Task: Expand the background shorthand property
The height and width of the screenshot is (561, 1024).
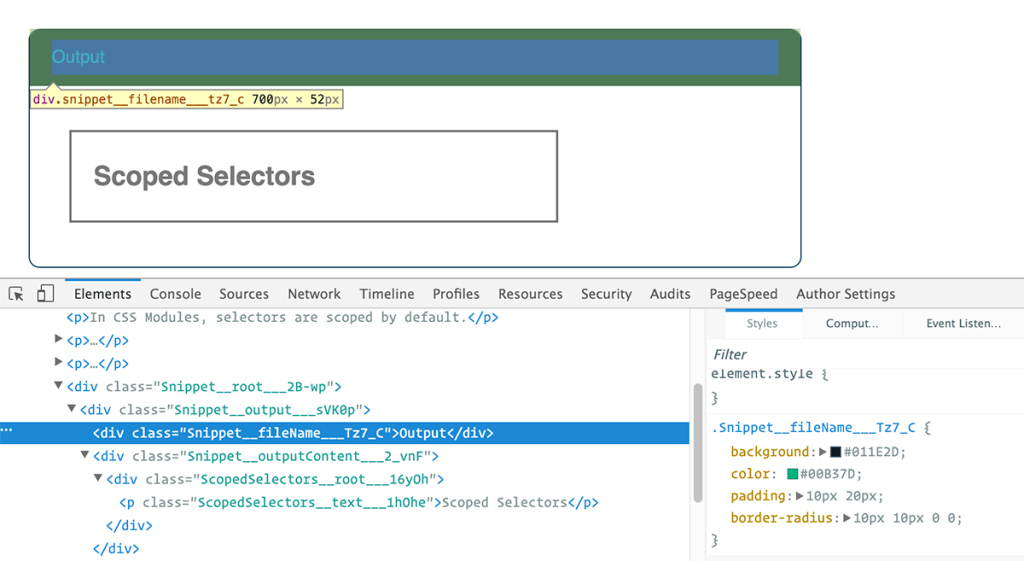Action: click(823, 452)
